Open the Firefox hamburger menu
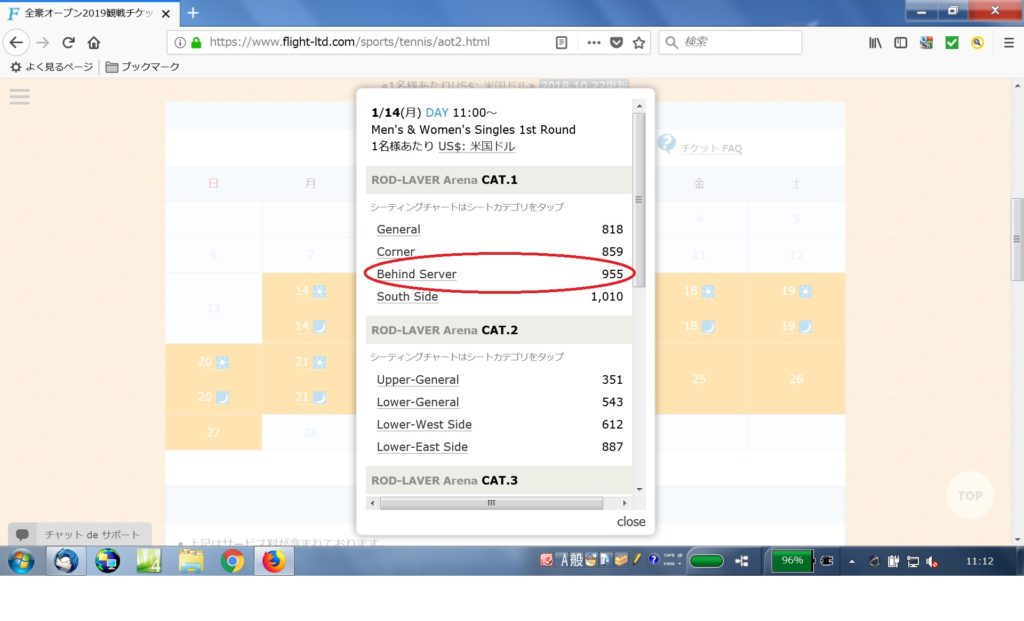Screen dimensions: 1024x621 pyautogui.click(x=1008, y=42)
